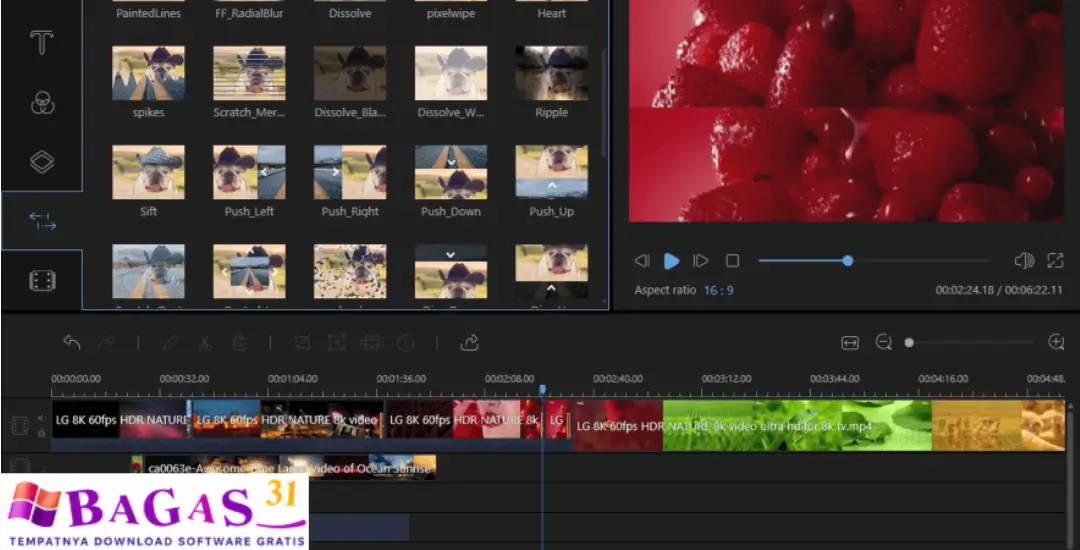Click the 00:03:12.00 mark on the ruler
1080x550 pixels.
point(727,379)
